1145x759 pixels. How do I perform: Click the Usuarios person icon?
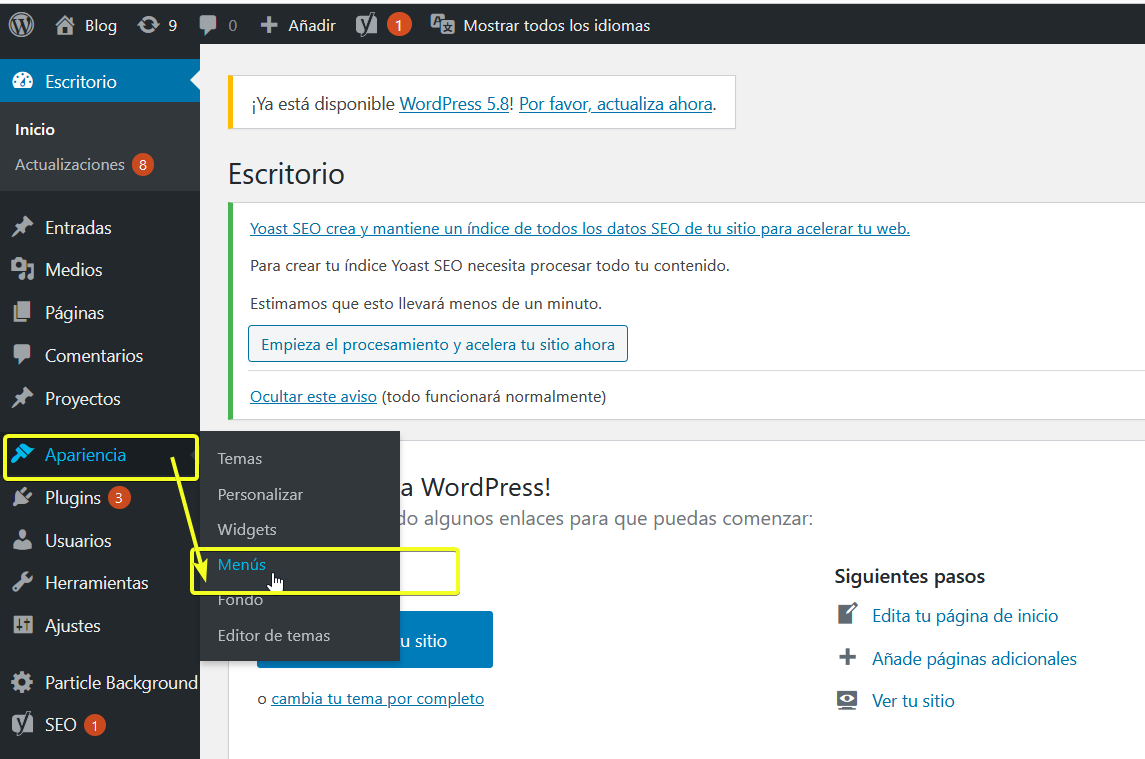coord(23,540)
